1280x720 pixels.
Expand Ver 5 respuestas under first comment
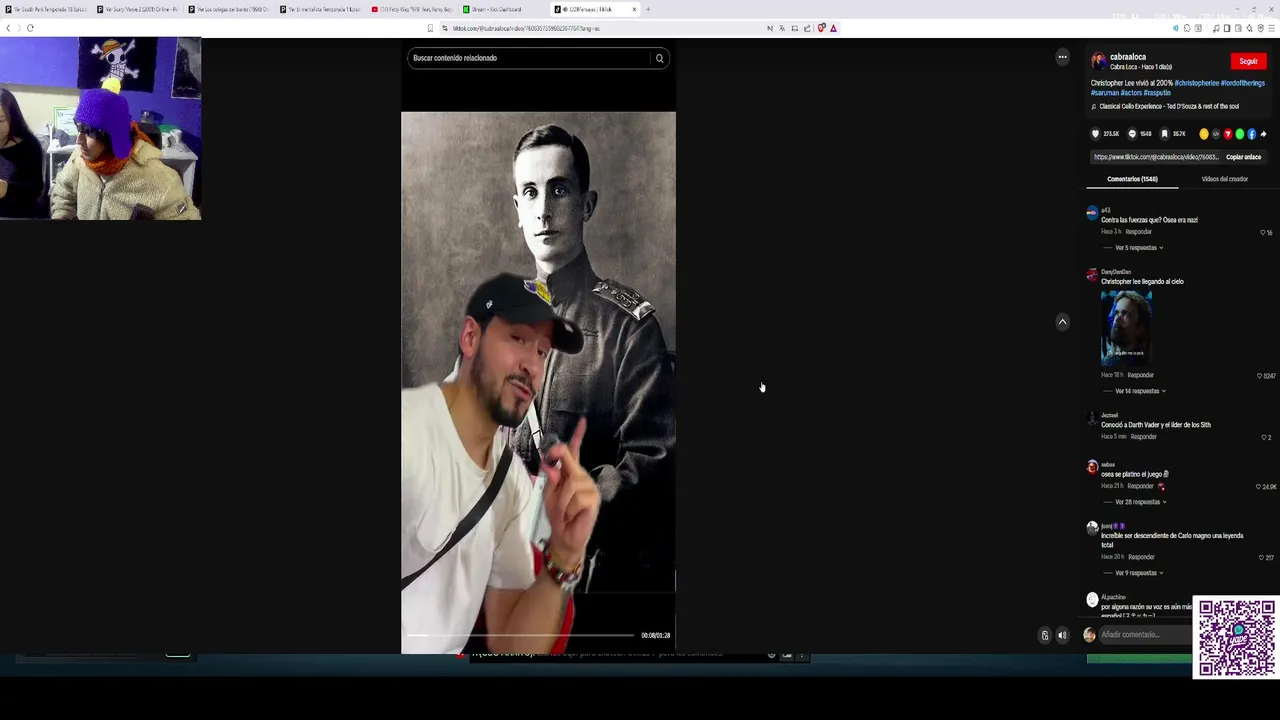1138,248
